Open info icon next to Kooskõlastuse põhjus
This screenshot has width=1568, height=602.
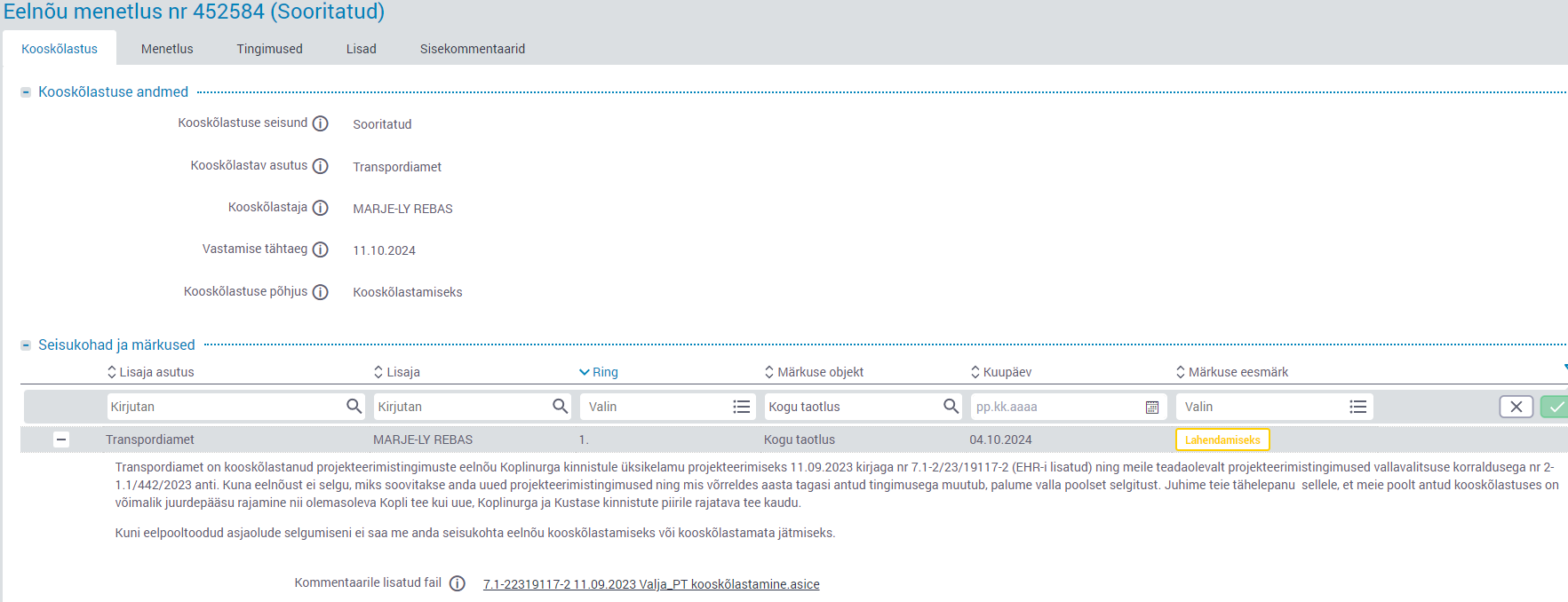[x=321, y=292]
